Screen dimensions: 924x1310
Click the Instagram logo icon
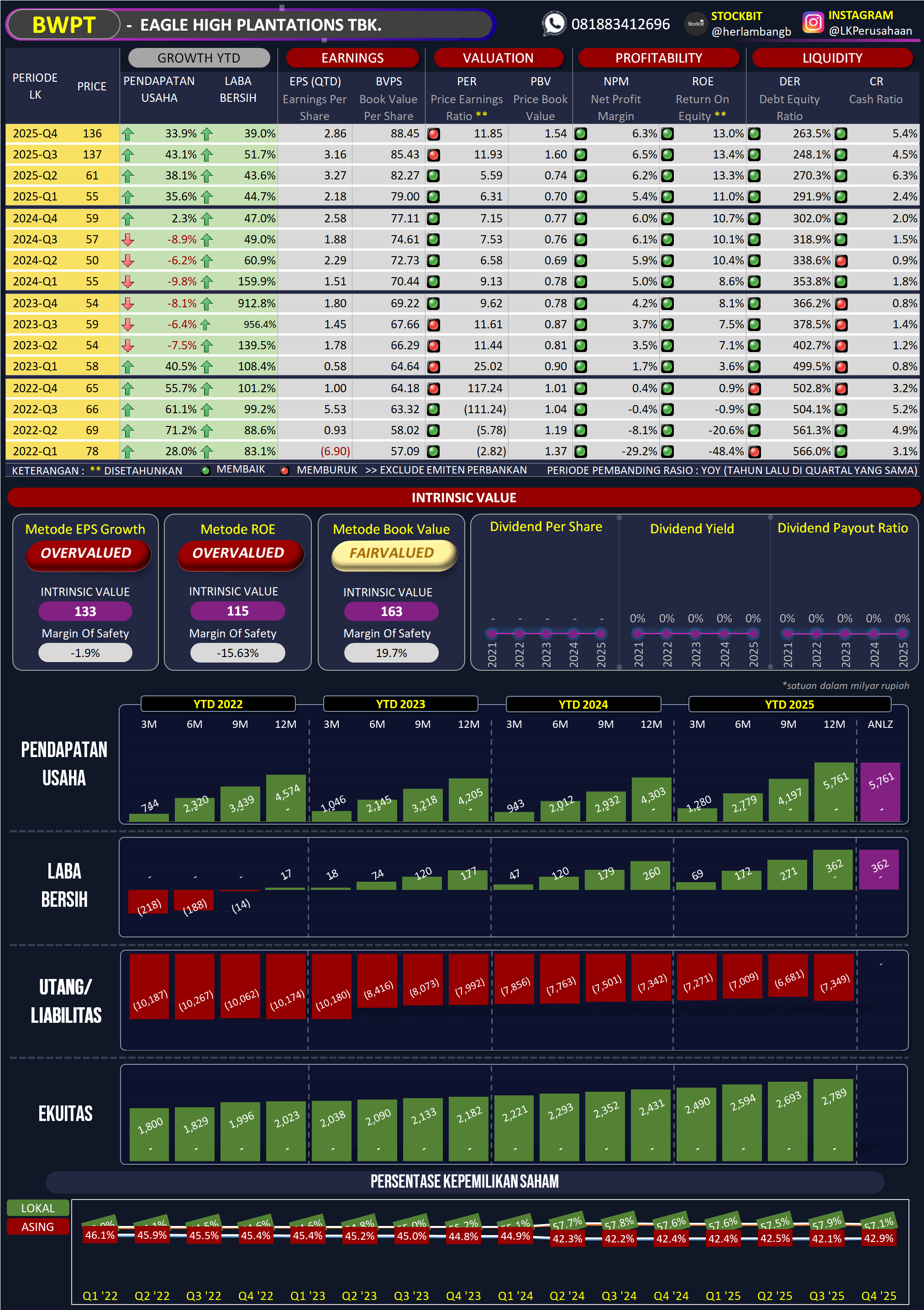pyautogui.click(x=813, y=23)
